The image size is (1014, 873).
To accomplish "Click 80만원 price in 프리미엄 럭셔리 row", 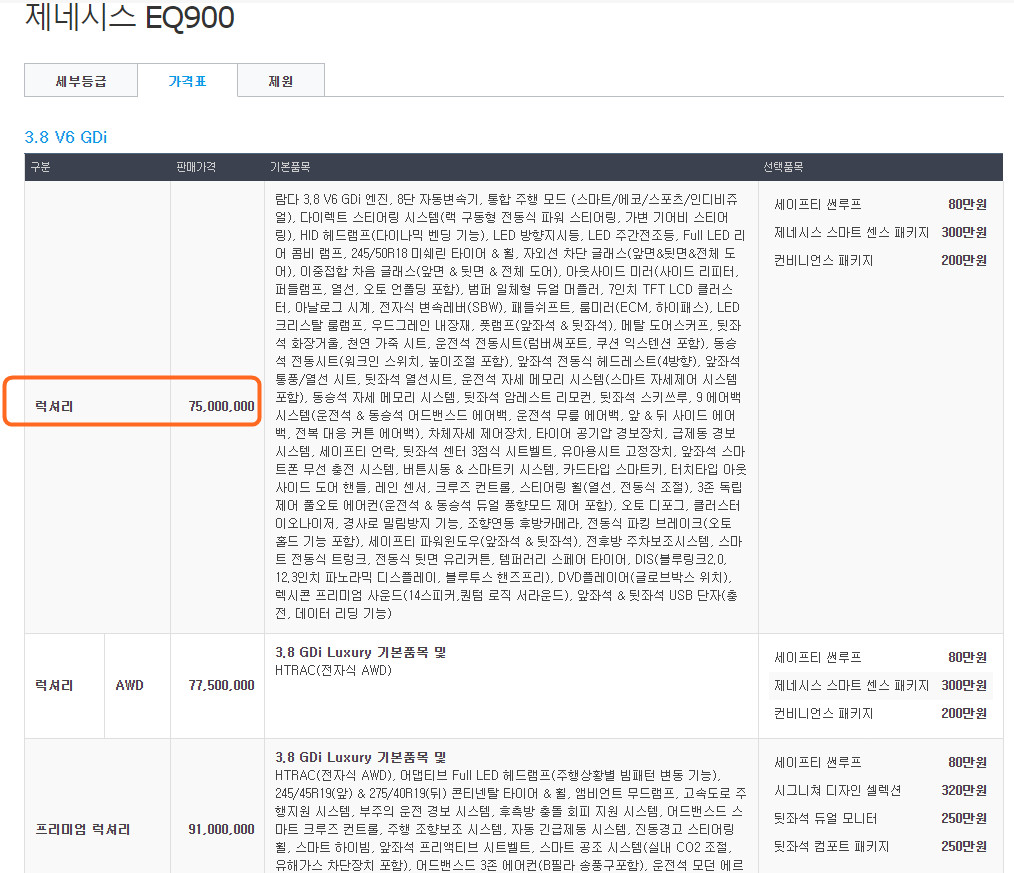I will [x=967, y=762].
